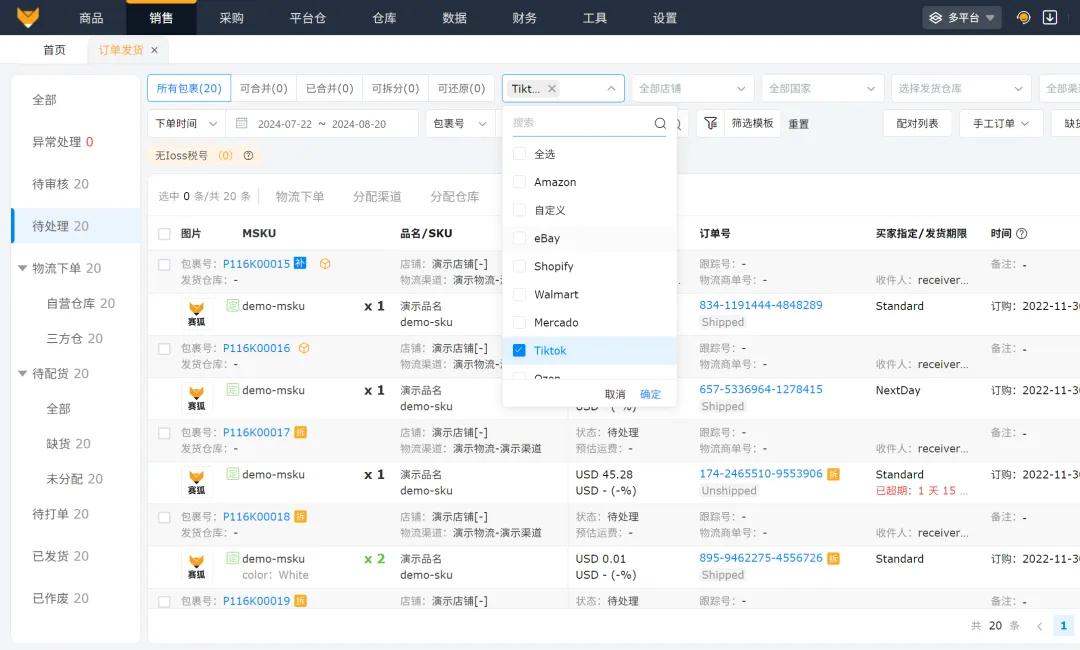Close the 订单发货 tab
Image resolution: width=1080 pixels, height=650 pixels.
click(x=154, y=50)
